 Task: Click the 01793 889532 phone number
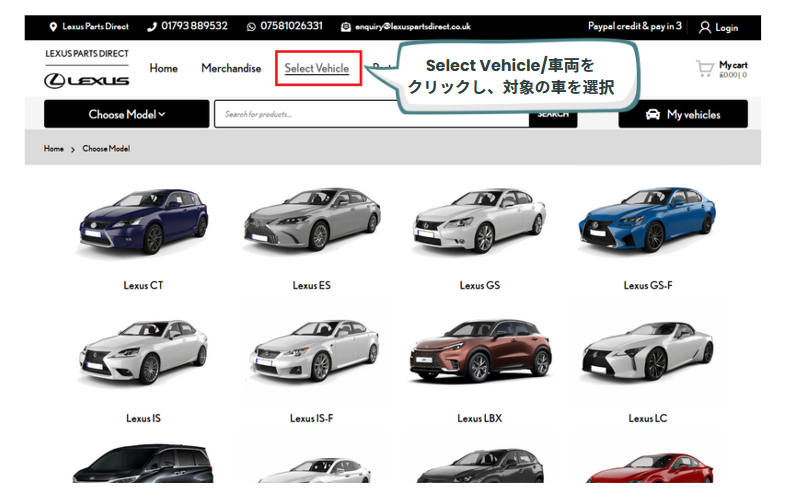point(194,26)
